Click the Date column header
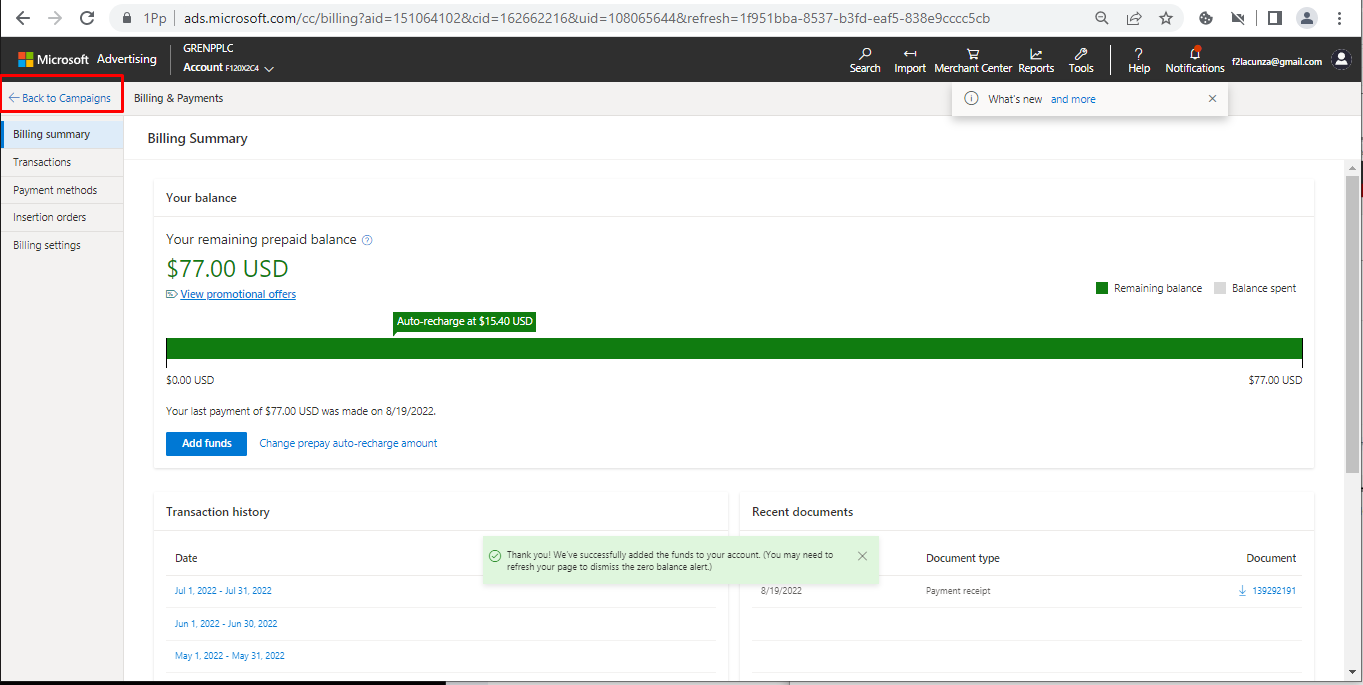 point(186,558)
